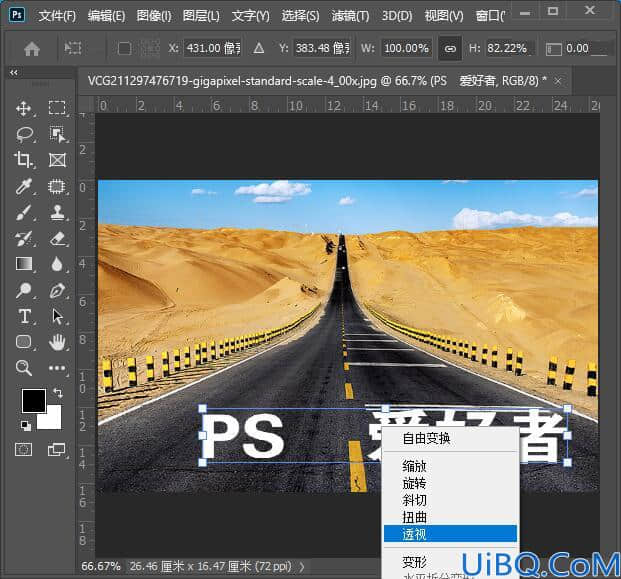Select the Blur tool
621x579 pixels.
[57, 264]
